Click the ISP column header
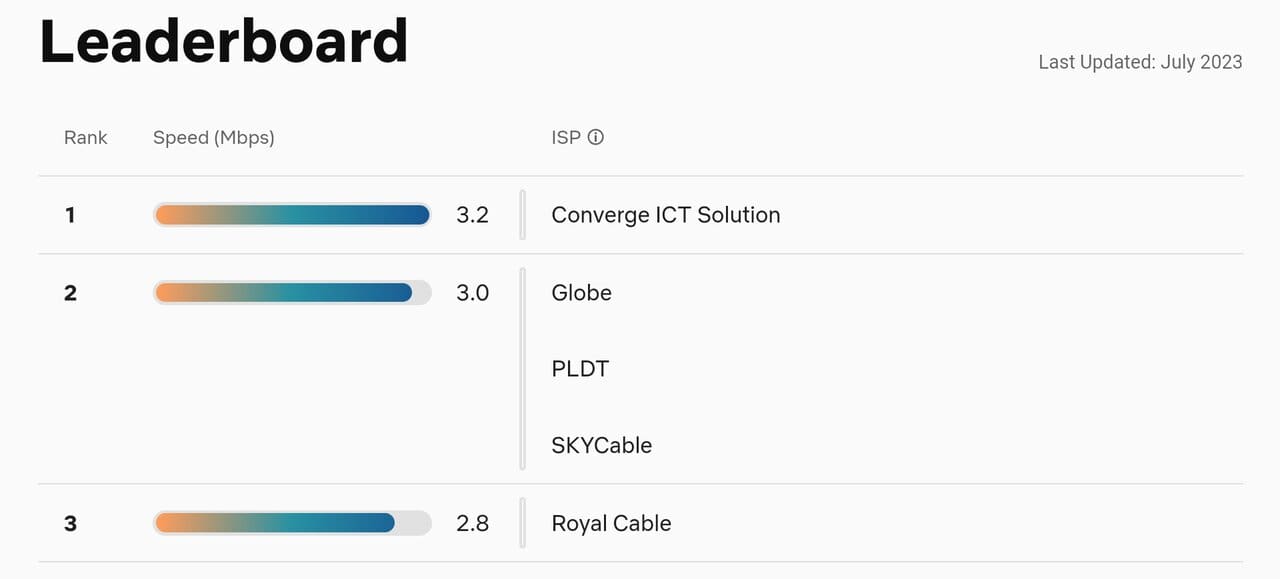The image size is (1280, 579). click(566, 137)
